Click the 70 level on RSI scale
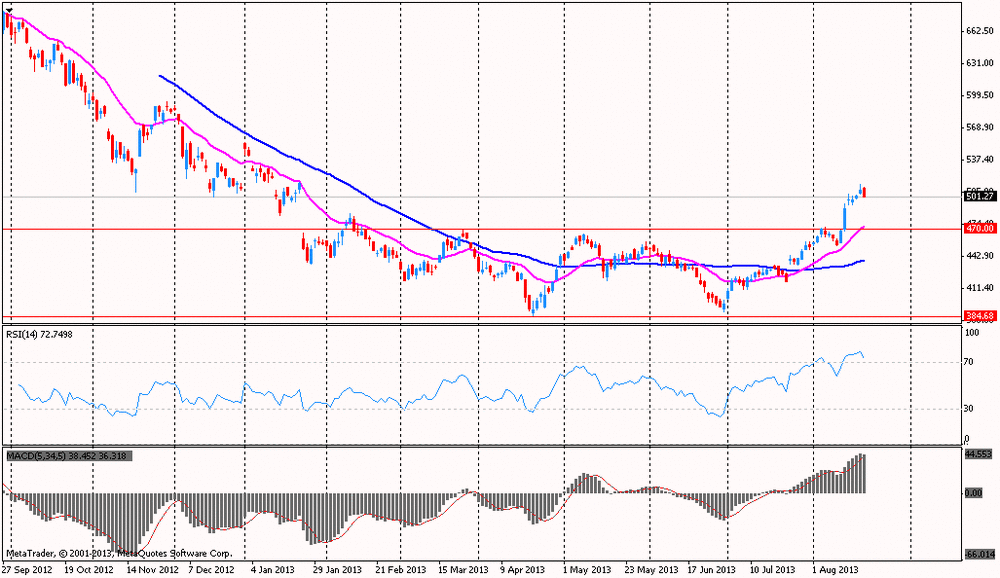1000x578 pixels. pyautogui.click(x=969, y=362)
